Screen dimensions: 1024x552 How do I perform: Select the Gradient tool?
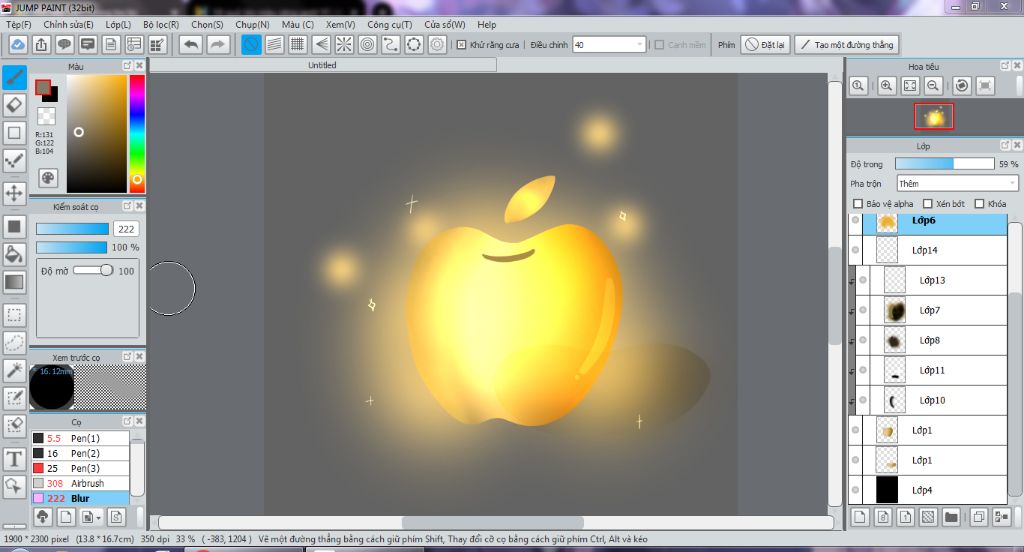point(14,282)
